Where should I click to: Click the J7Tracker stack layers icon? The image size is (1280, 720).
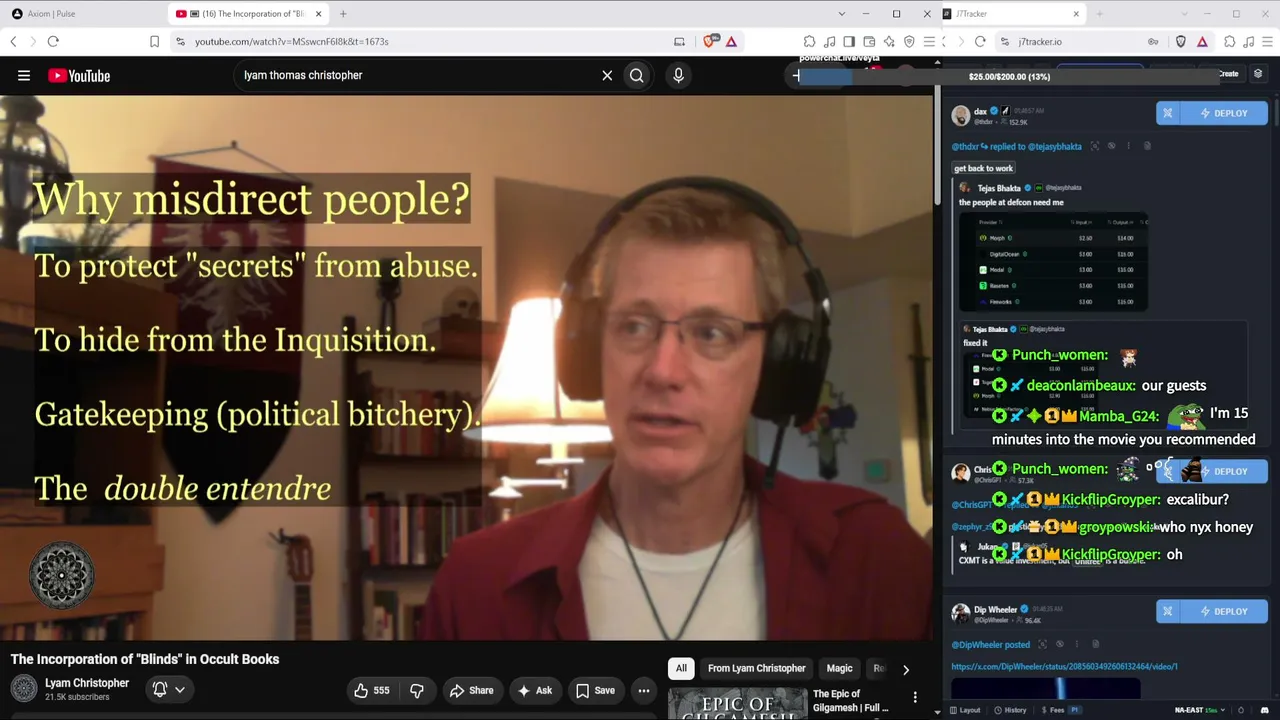point(1258,74)
